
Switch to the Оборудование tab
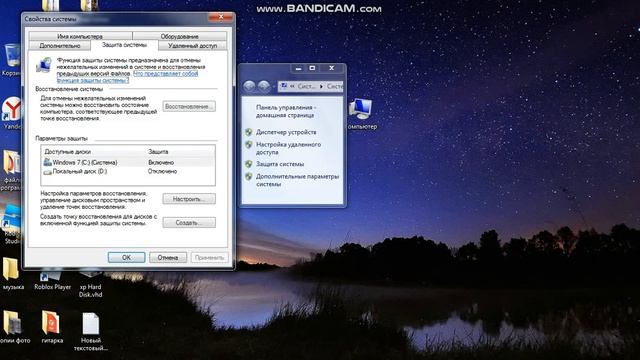[180, 36]
